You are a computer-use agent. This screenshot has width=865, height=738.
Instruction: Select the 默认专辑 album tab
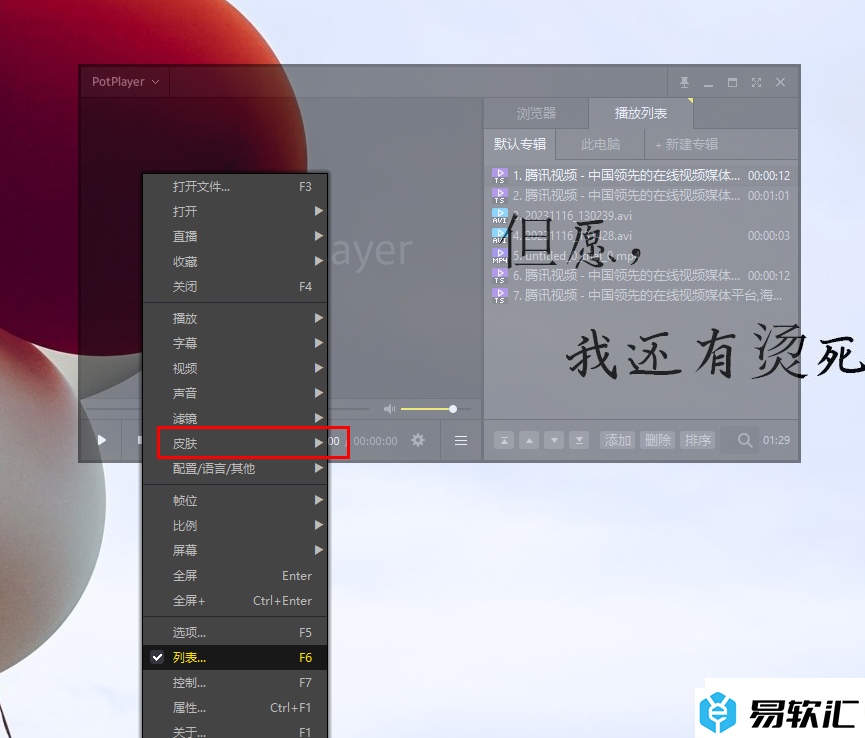tap(520, 145)
